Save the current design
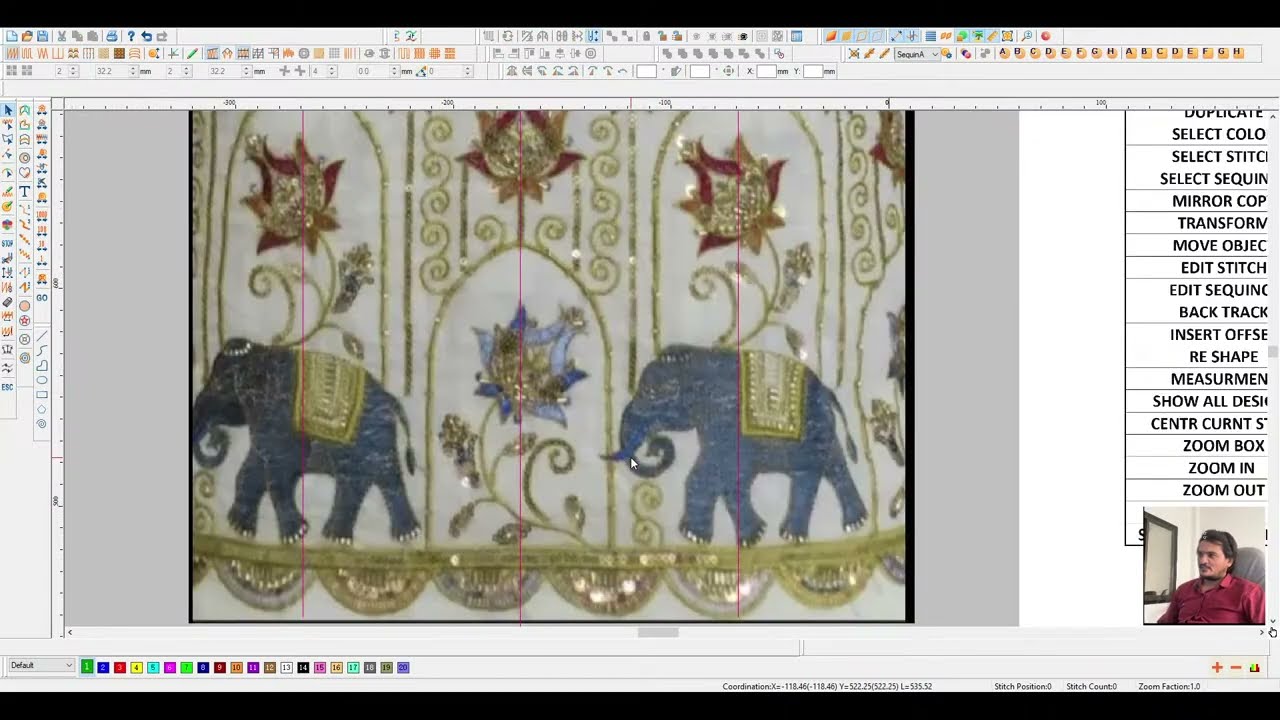The height and width of the screenshot is (720, 1280). click(42, 36)
